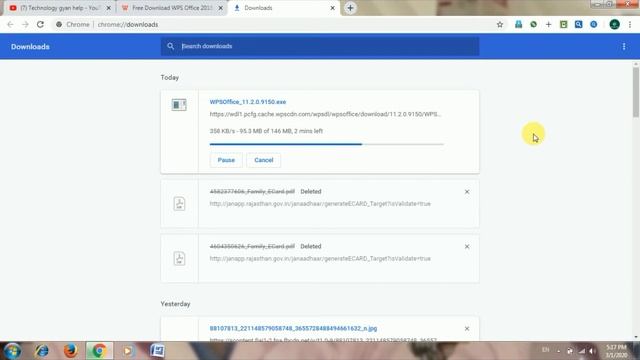Click the browser forward arrow
The height and width of the screenshot is (360, 640).
[25, 24]
